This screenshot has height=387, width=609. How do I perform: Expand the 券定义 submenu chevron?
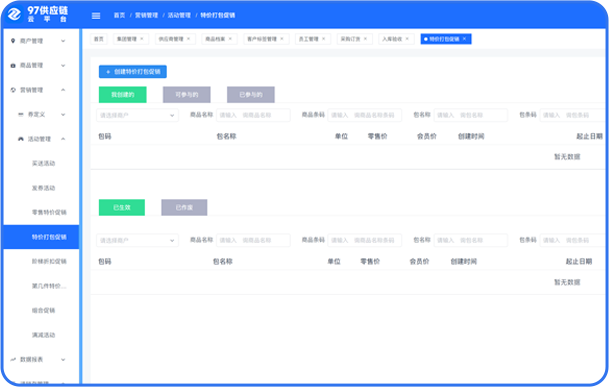(x=63, y=115)
